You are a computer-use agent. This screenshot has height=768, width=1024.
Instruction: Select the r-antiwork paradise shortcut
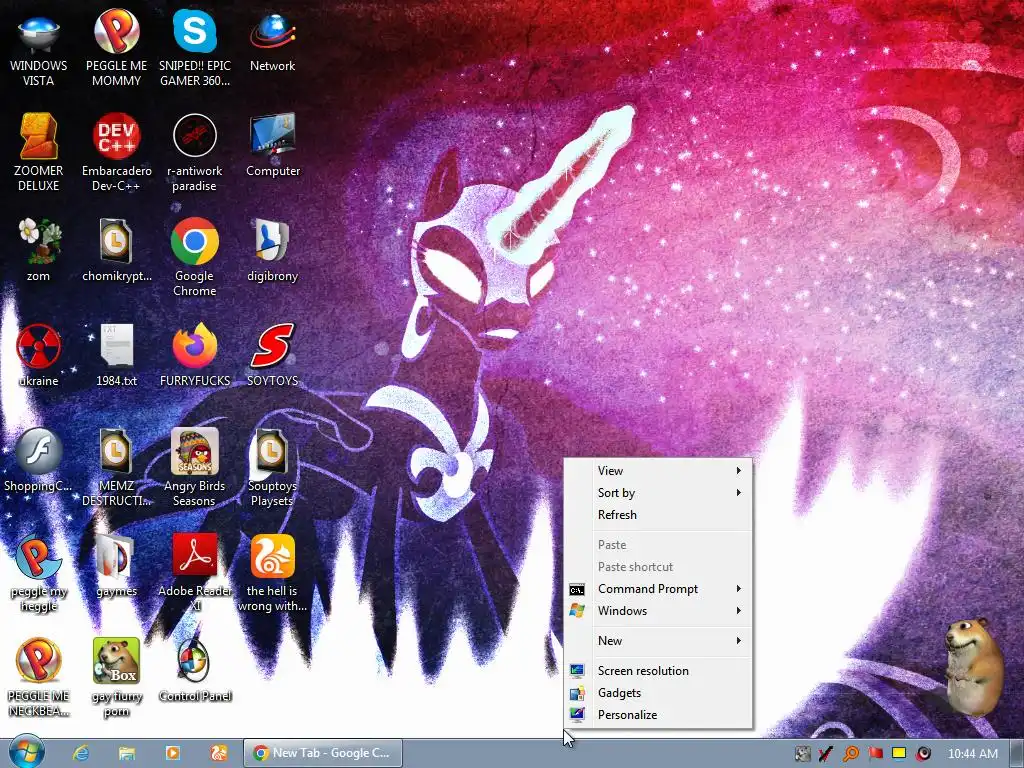pyautogui.click(x=195, y=153)
